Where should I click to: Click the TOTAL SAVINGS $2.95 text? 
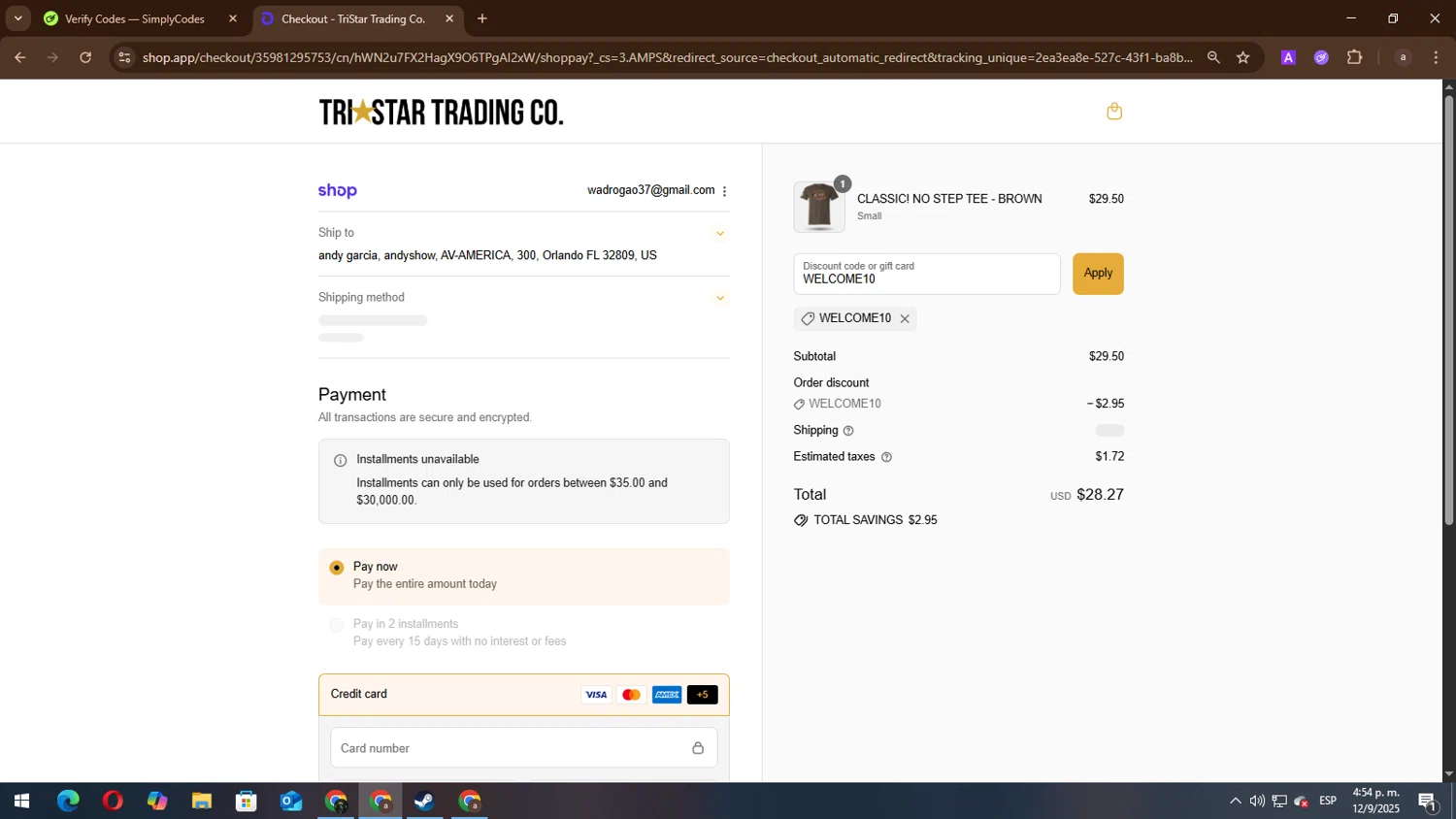875,521
